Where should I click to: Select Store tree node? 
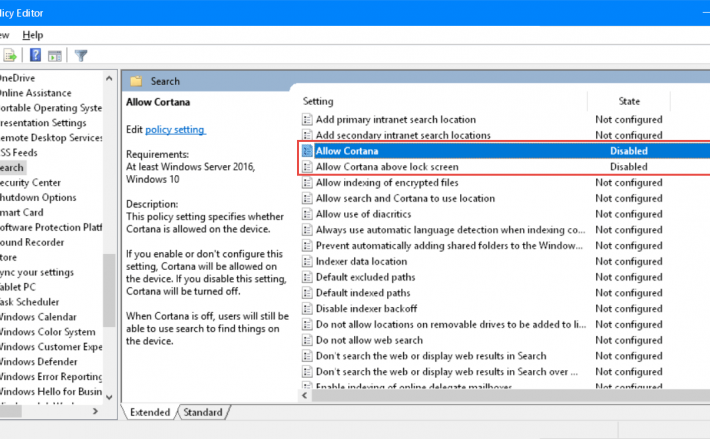pyautogui.click(x=9, y=257)
